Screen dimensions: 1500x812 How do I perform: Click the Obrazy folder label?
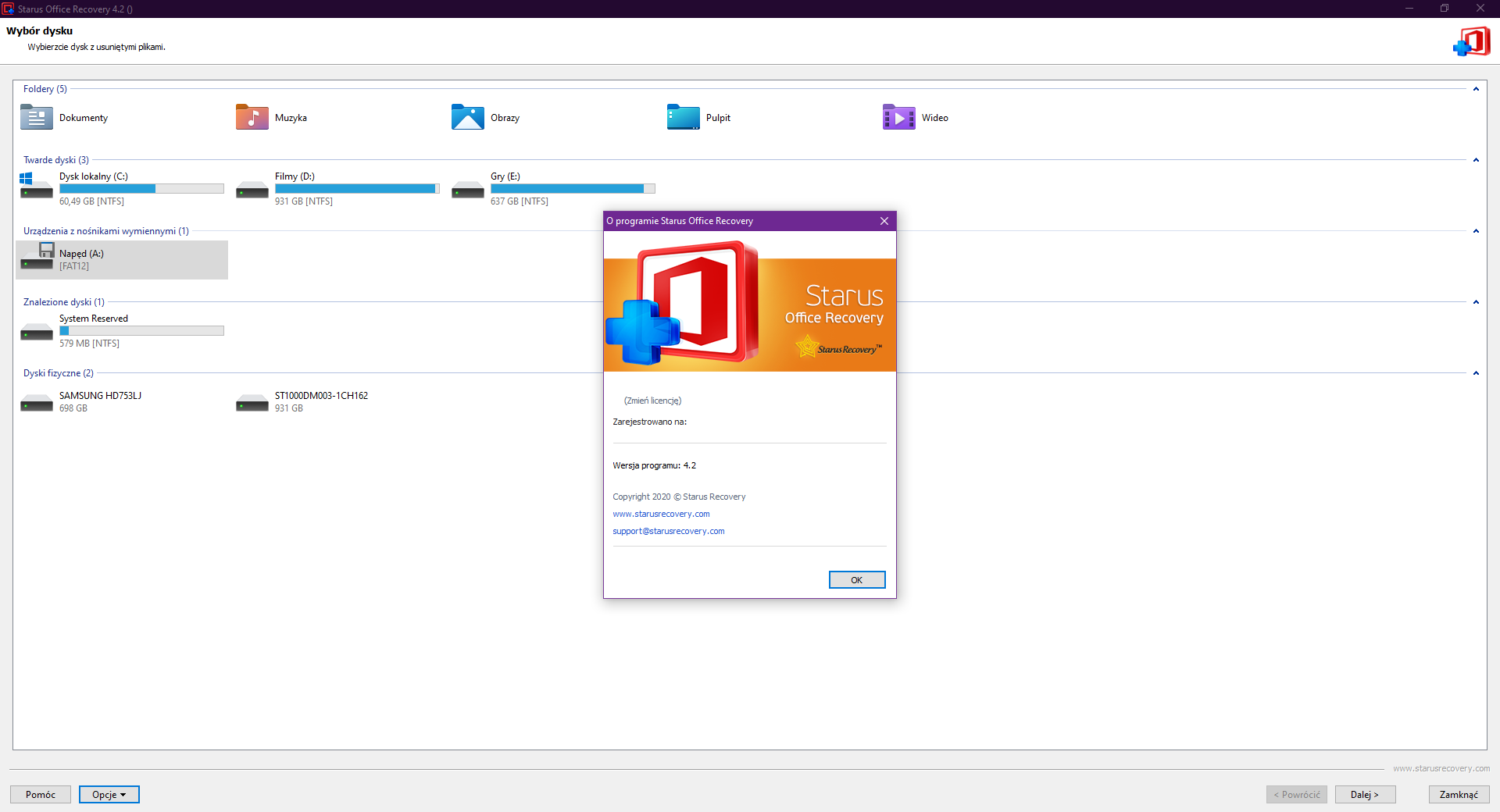(x=505, y=118)
